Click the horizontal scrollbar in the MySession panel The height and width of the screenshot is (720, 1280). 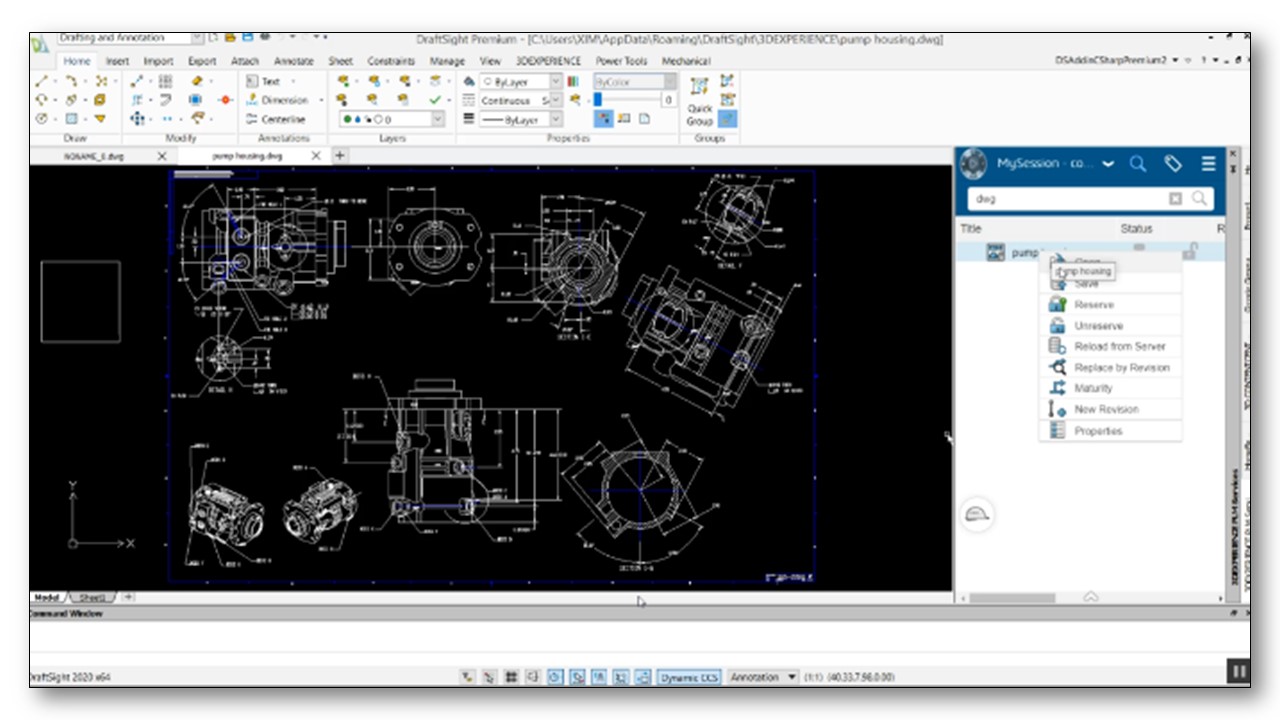click(x=1013, y=598)
